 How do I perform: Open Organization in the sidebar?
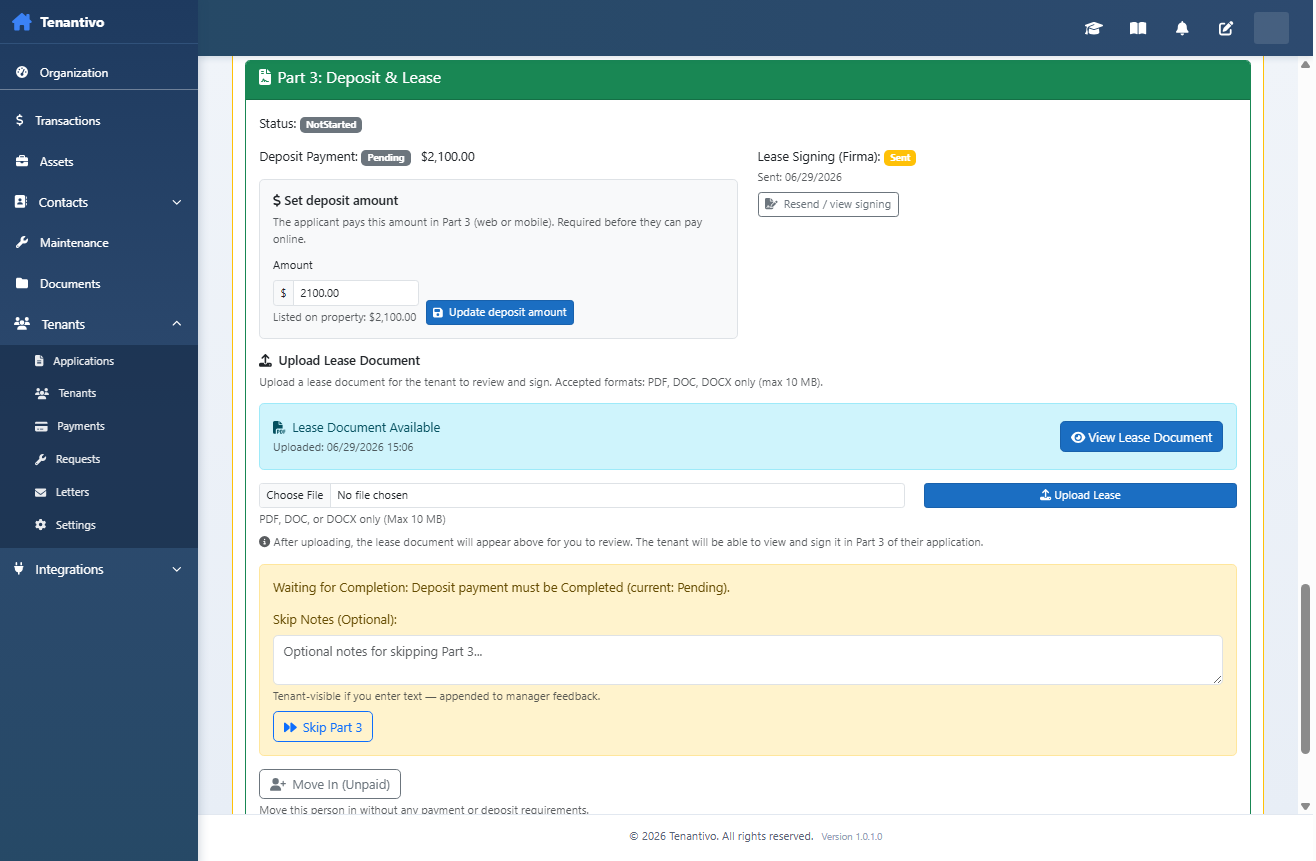point(99,73)
